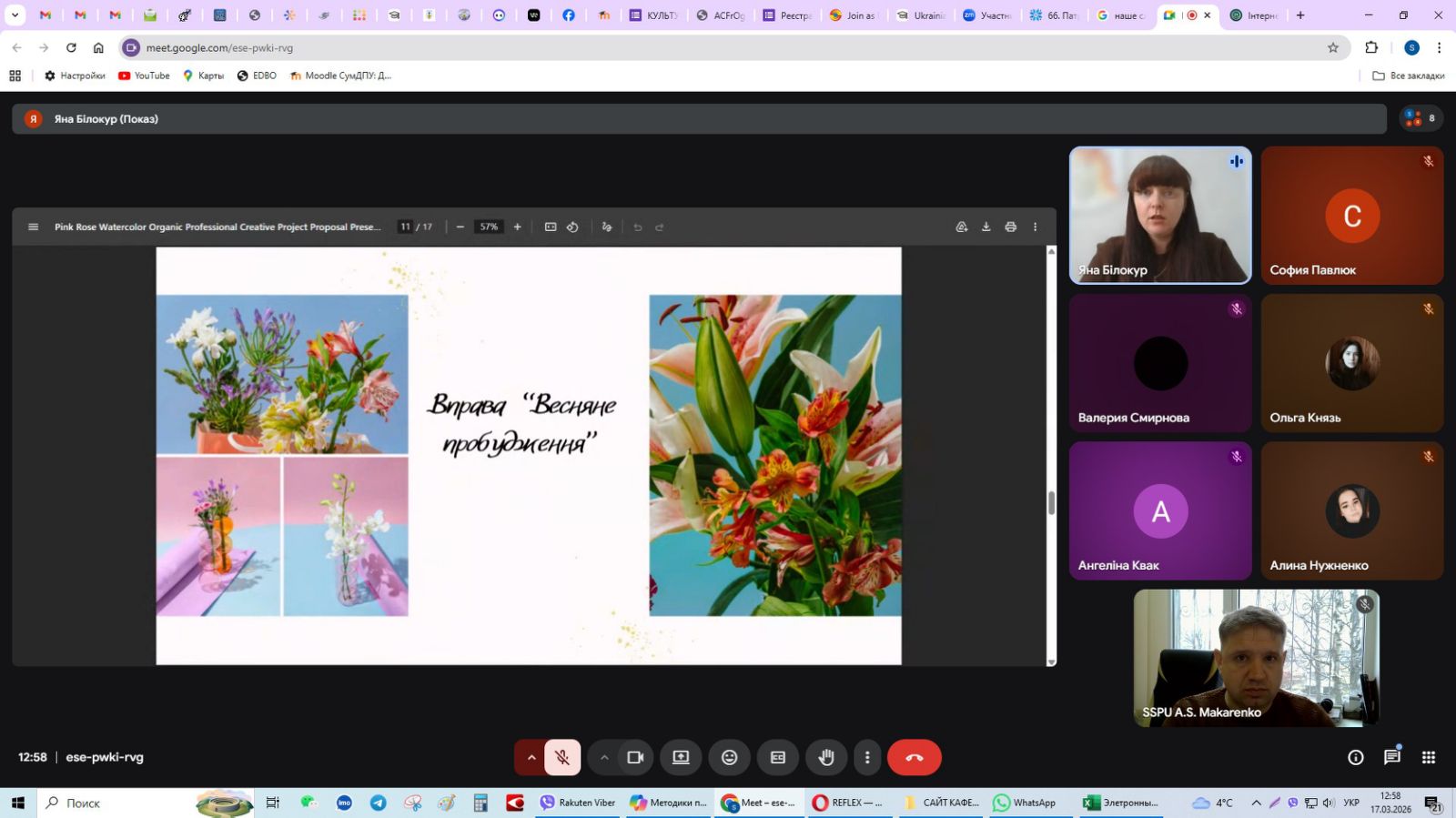Turn off the camera
This screenshot has height=818, width=1456.
coord(635,757)
